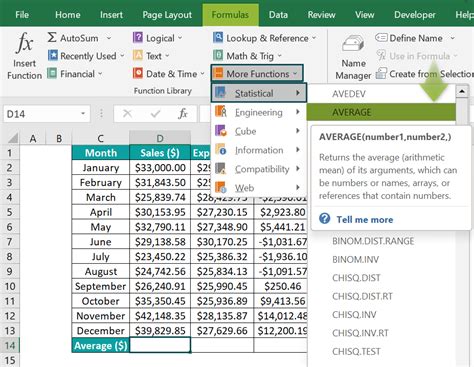
Task: Click the Define Name tag icon
Action: pos(381,37)
